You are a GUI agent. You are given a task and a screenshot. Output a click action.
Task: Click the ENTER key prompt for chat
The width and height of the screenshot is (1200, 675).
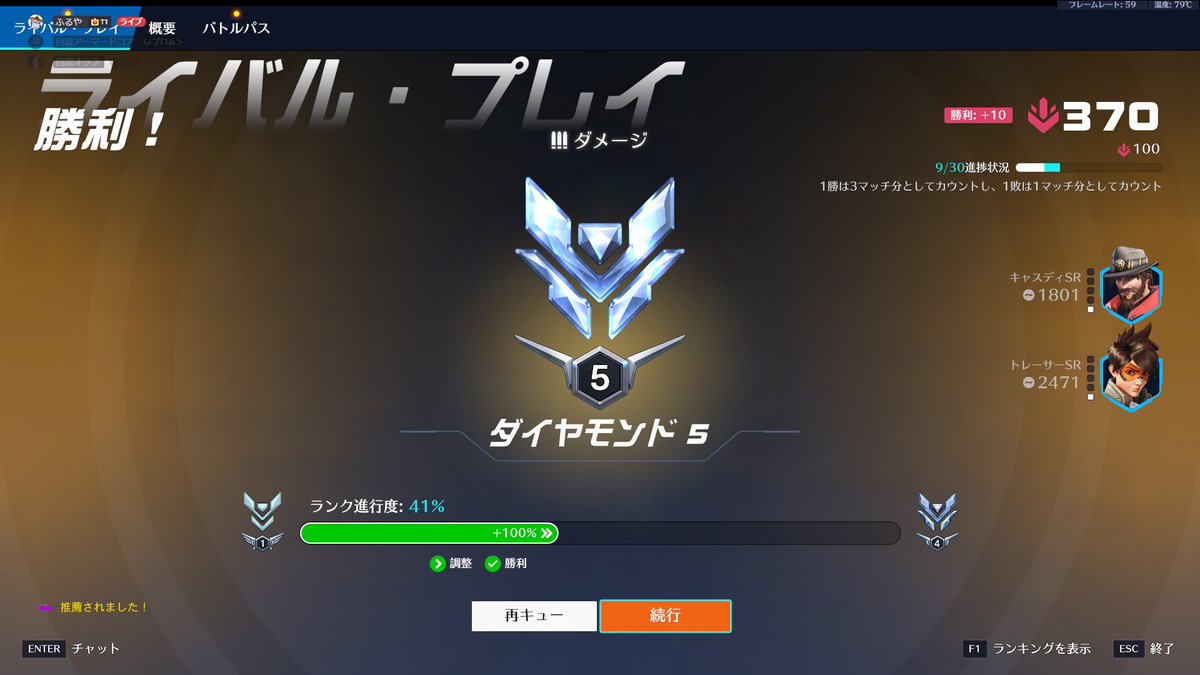[44, 648]
